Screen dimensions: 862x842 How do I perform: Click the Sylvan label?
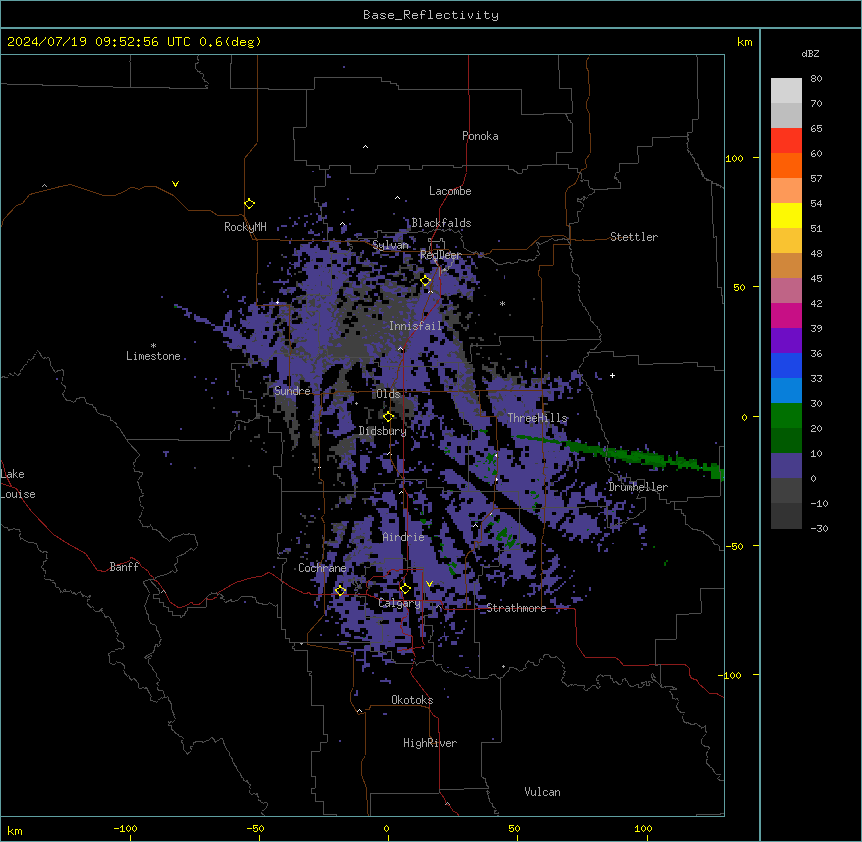(391, 245)
